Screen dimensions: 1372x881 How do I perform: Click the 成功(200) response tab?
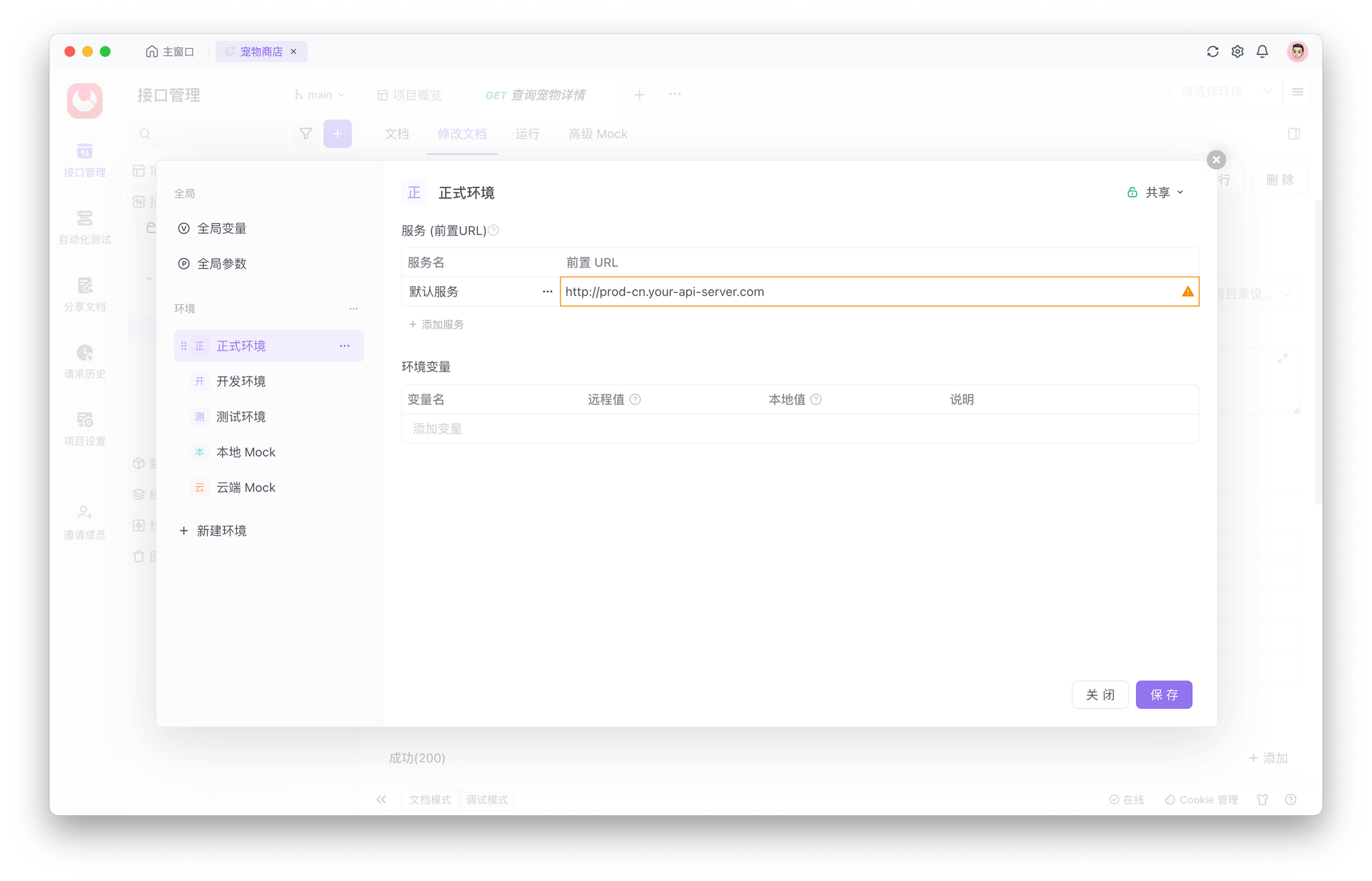[x=417, y=758]
